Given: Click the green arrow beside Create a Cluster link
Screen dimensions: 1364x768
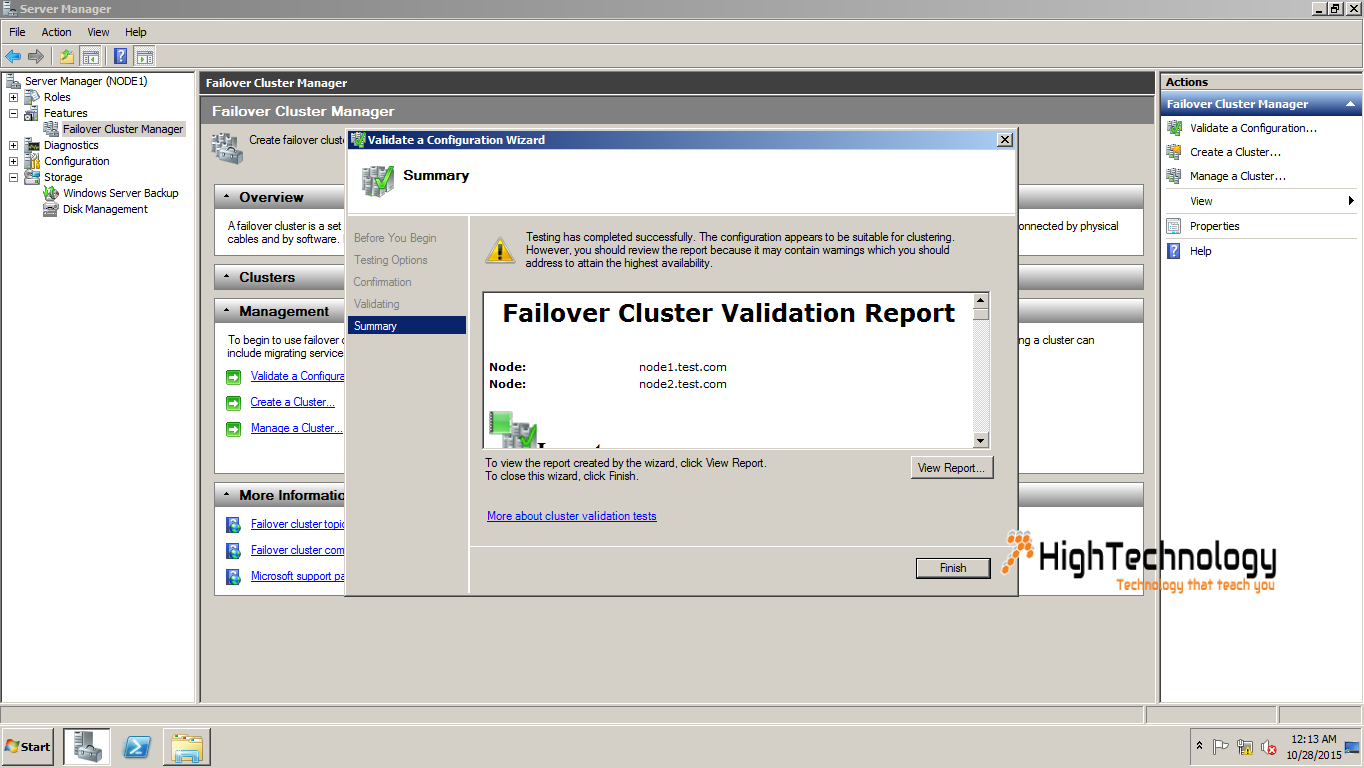Looking at the screenshot, I should coord(233,402).
